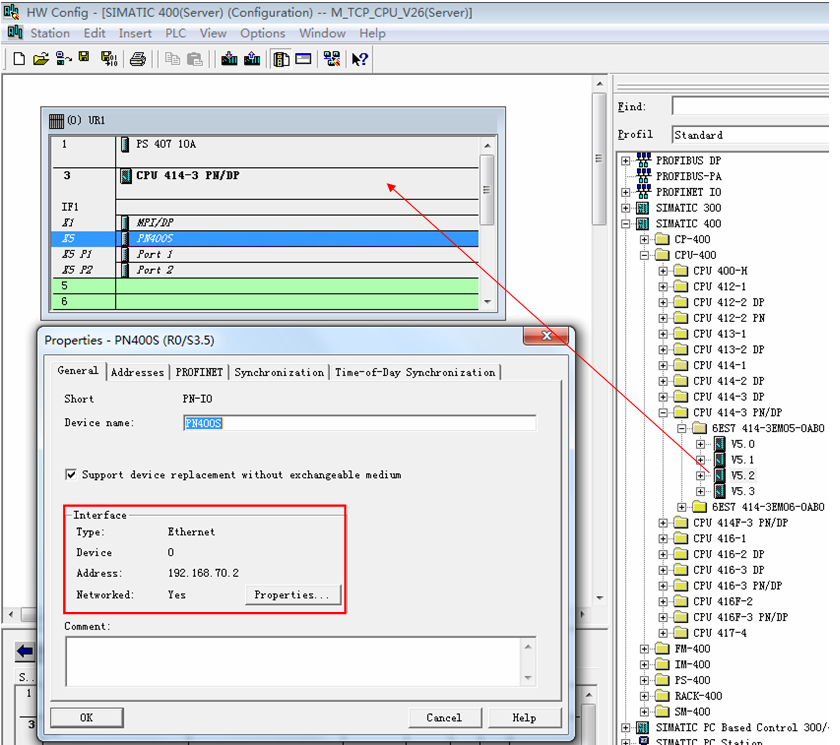
Task: Switch to the Addresses tab
Action: pos(137,372)
